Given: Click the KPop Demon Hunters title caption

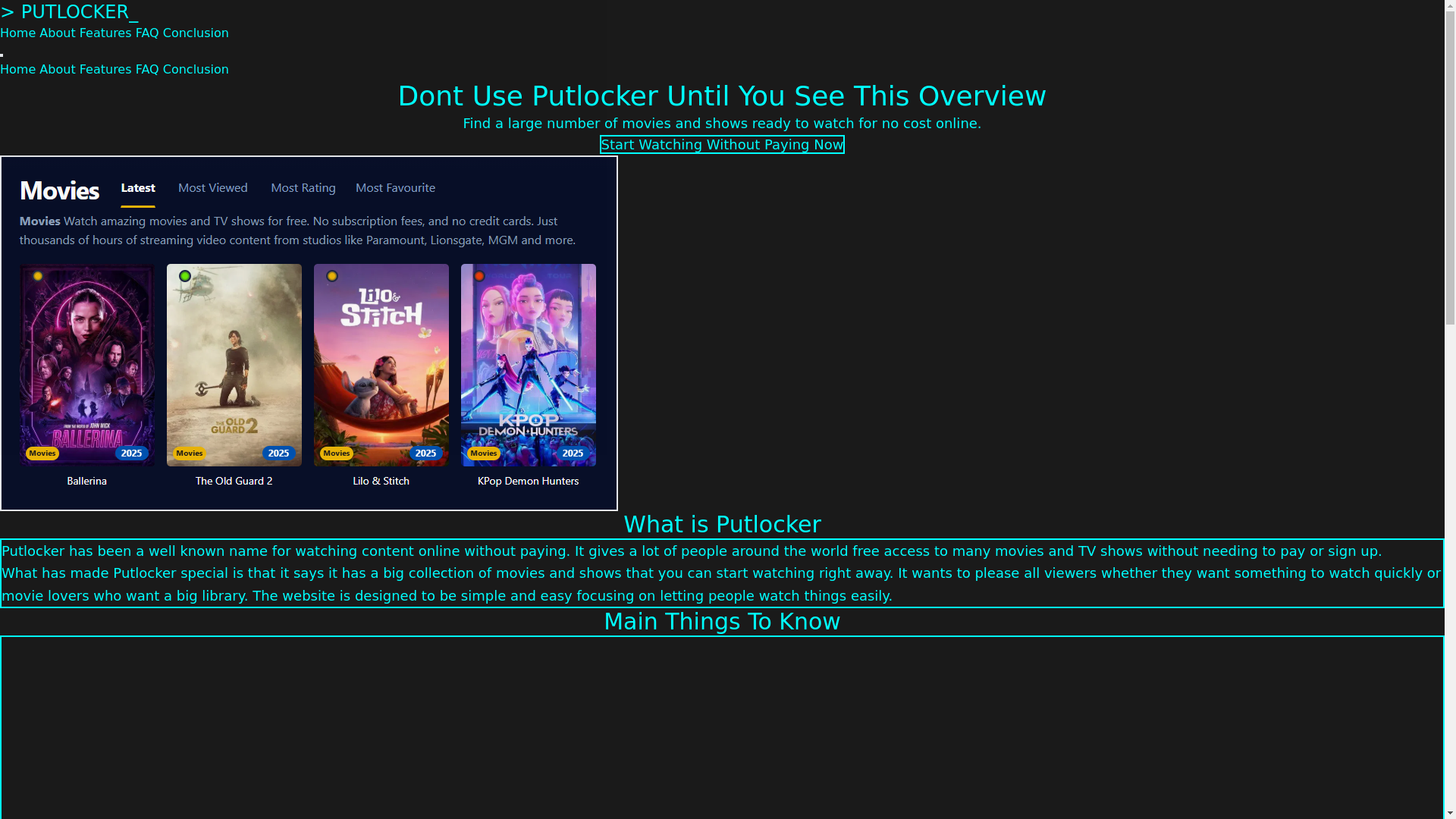Looking at the screenshot, I should [529, 482].
